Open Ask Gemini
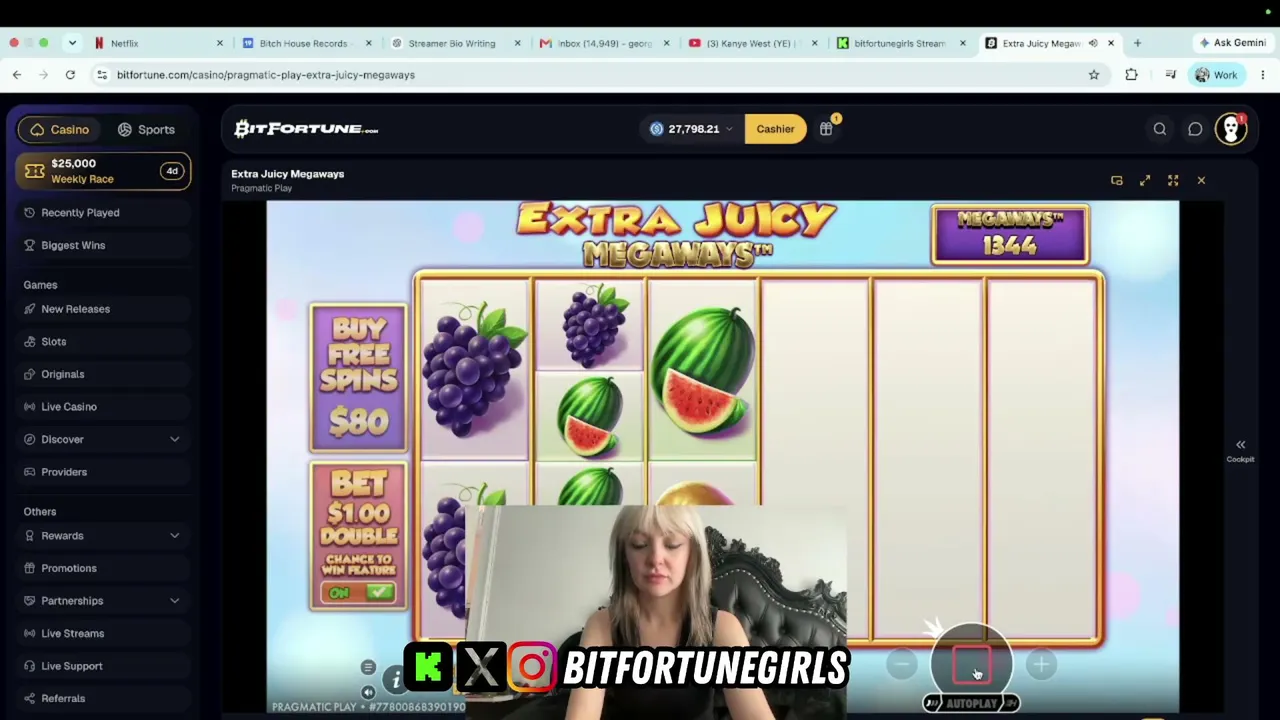This screenshot has width=1280, height=720. pos(1233,43)
